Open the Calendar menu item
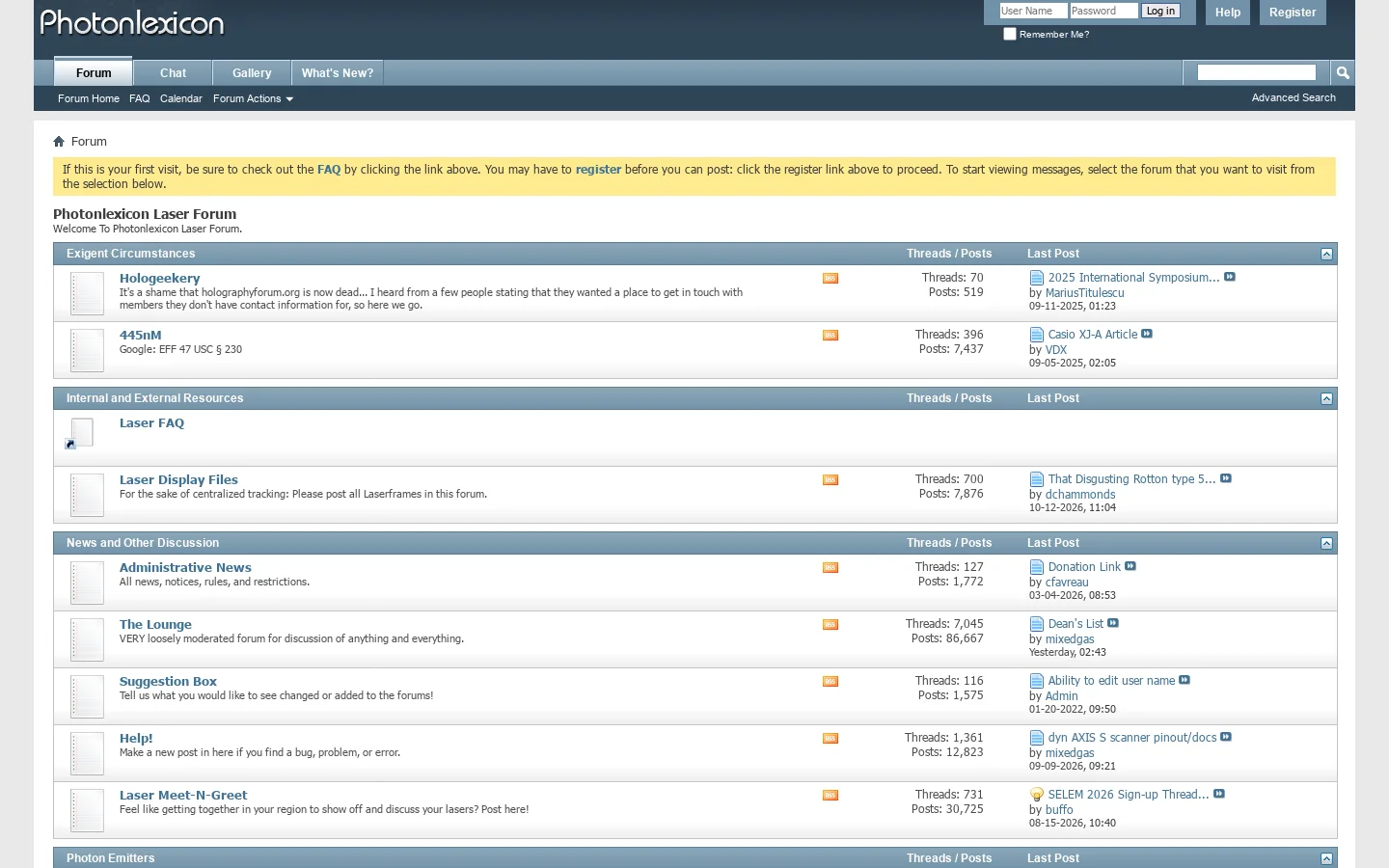The width and height of the screenshot is (1389, 868). point(181,98)
